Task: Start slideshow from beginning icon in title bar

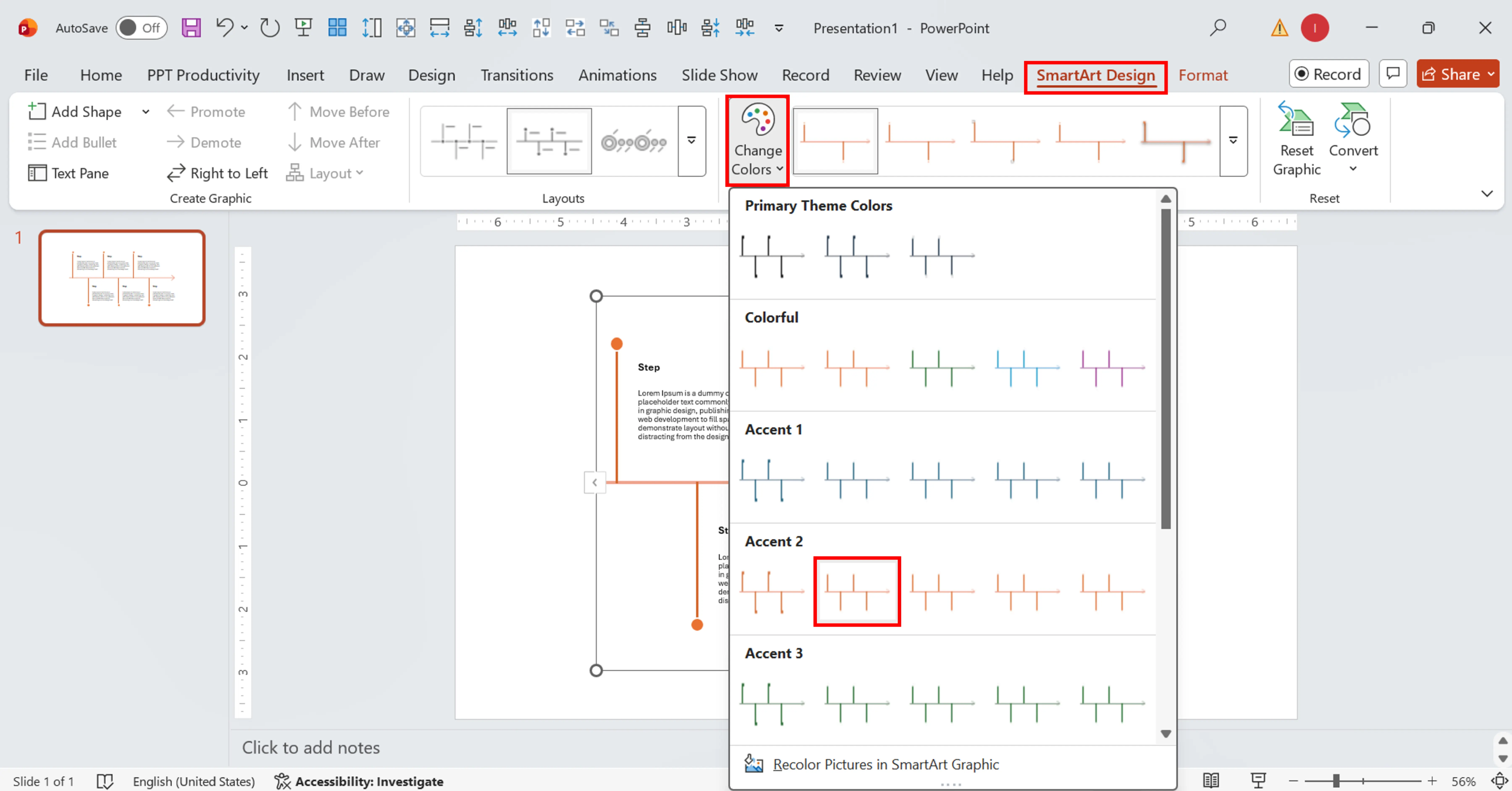Action: [303, 28]
